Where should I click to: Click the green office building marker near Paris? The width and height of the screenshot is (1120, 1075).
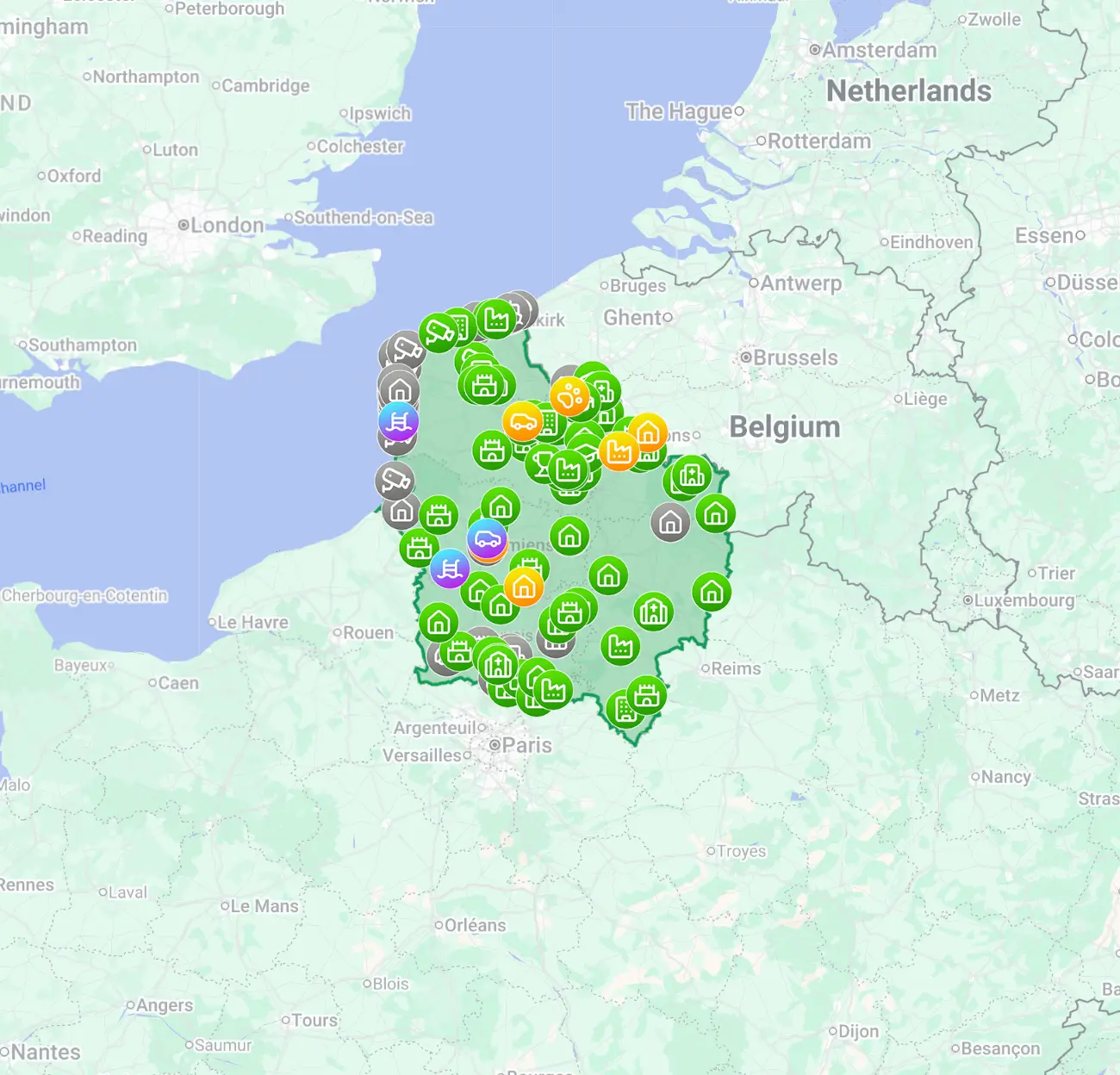click(x=623, y=710)
